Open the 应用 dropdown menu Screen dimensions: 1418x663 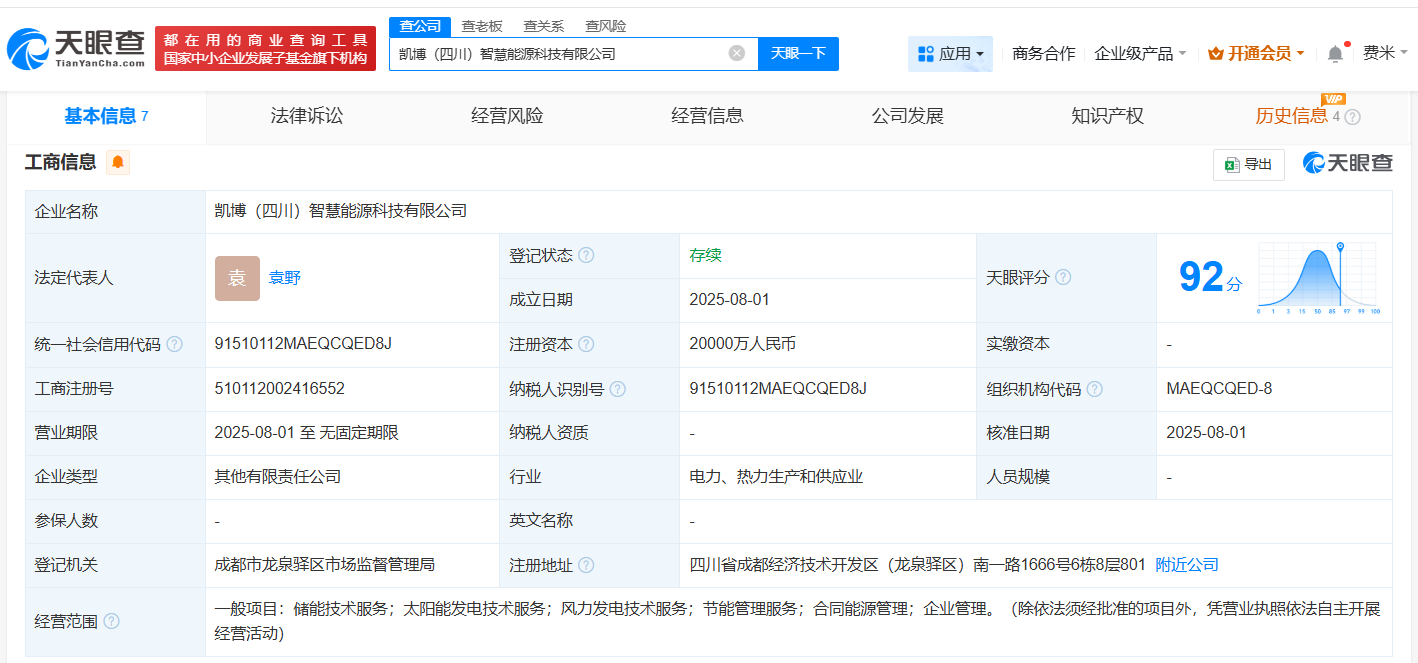pyautogui.click(x=950, y=53)
